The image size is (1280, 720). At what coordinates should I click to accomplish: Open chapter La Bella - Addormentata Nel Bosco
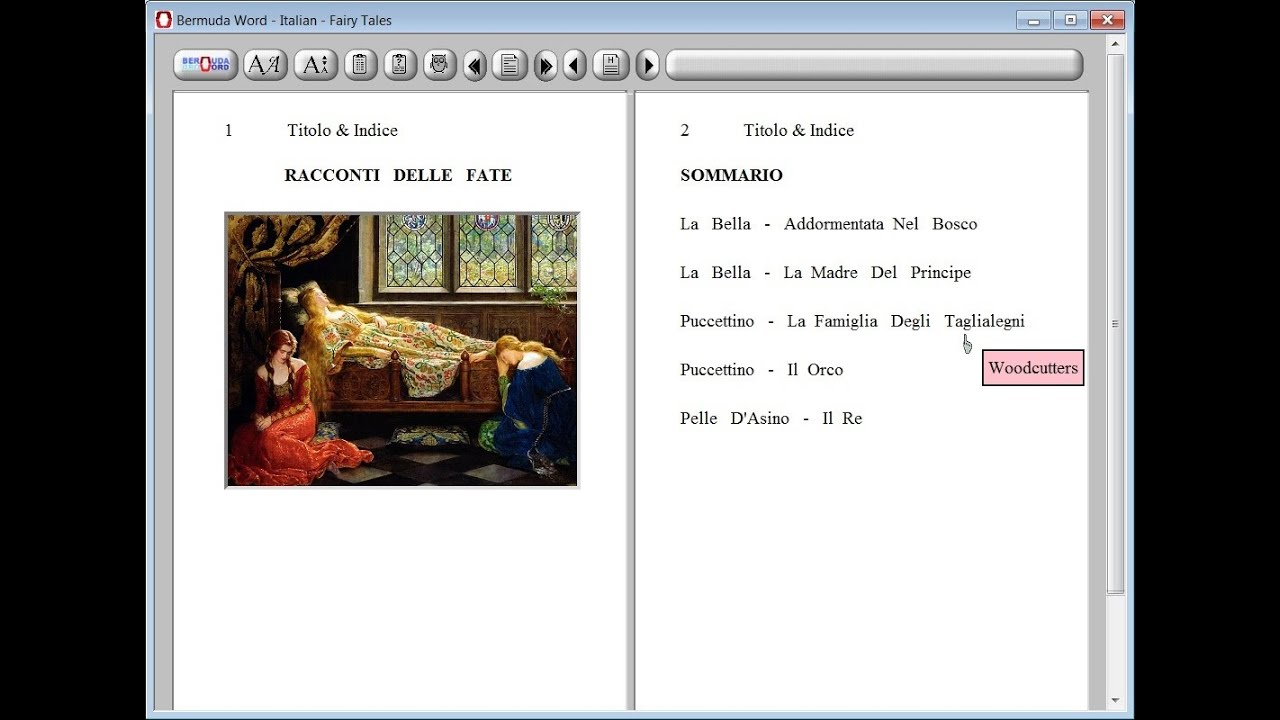pos(828,224)
